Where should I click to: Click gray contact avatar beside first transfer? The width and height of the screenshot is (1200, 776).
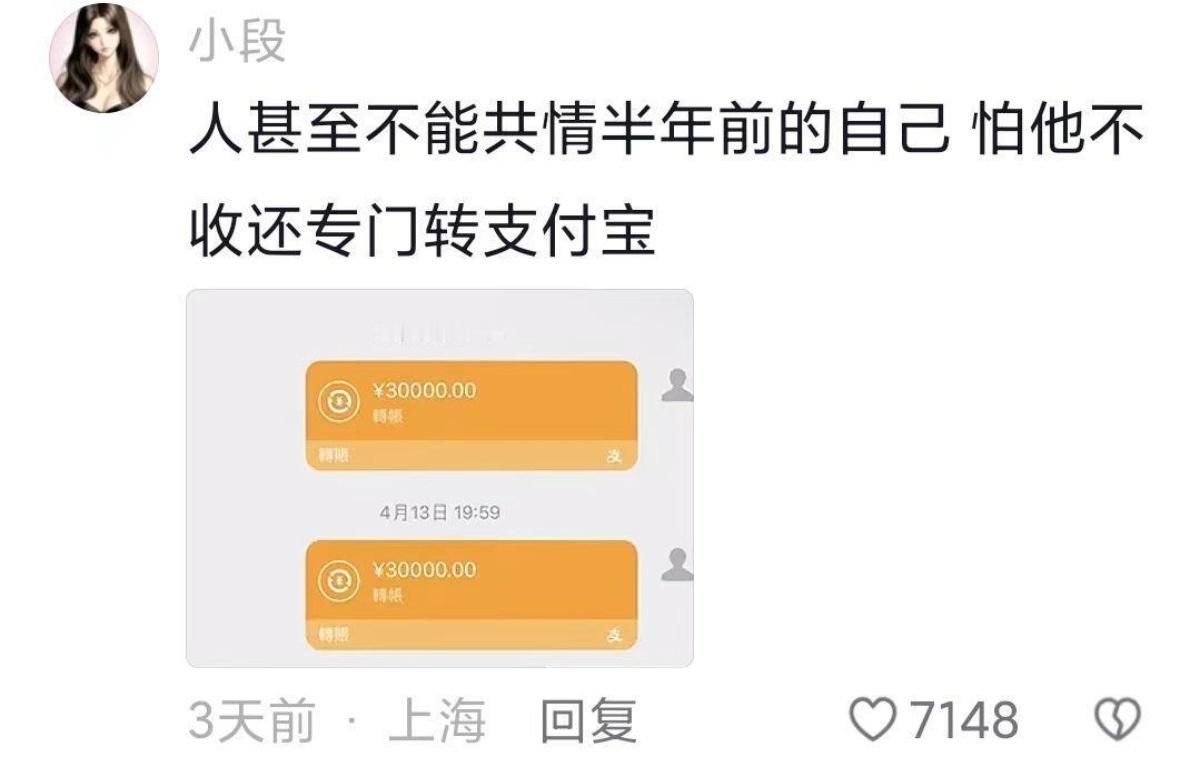677,385
